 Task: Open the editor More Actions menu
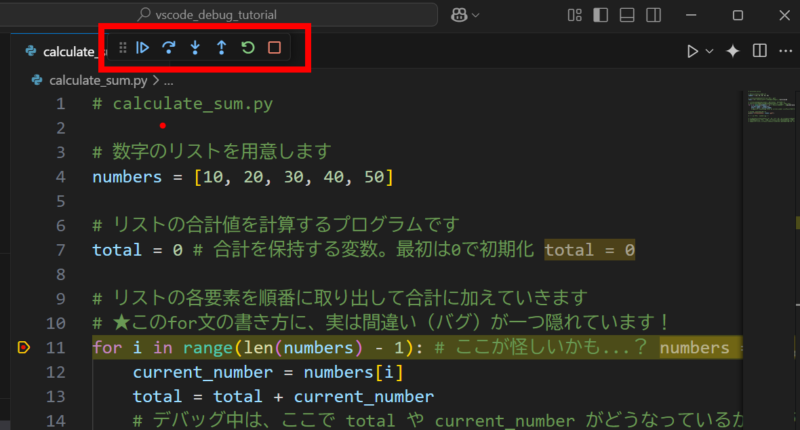point(786,51)
